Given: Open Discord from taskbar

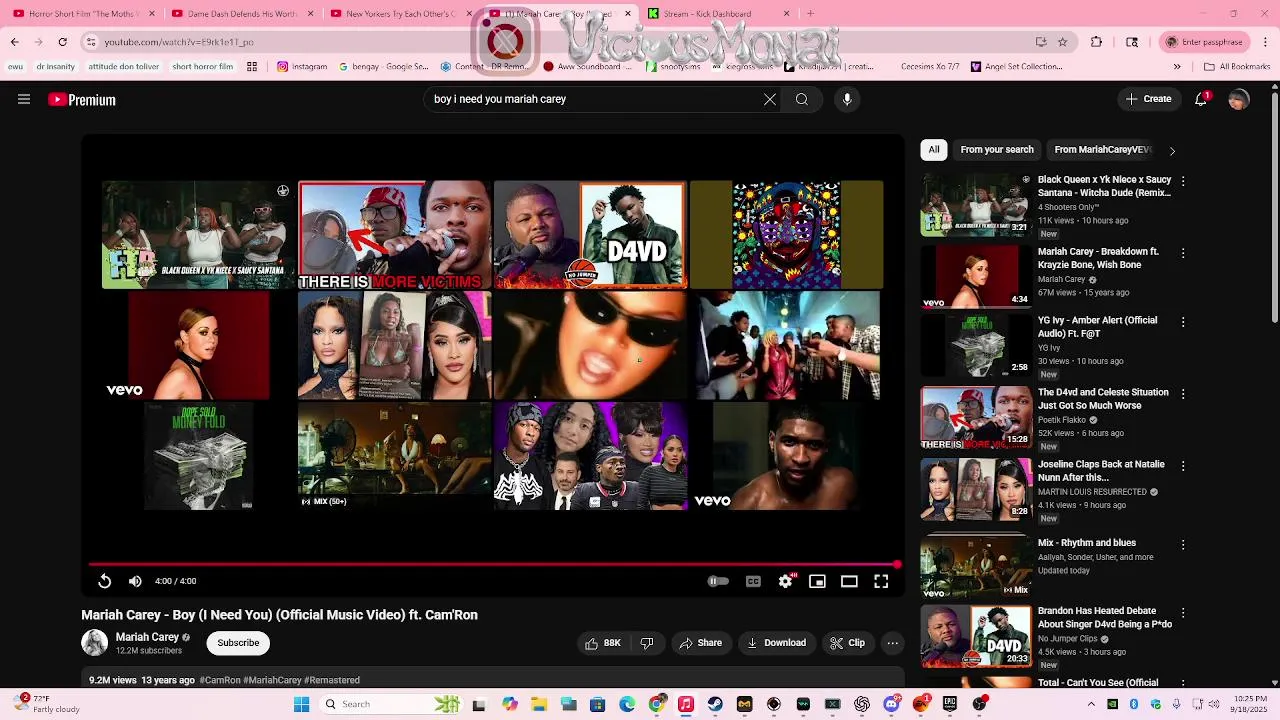Looking at the screenshot, I should click(891, 704).
